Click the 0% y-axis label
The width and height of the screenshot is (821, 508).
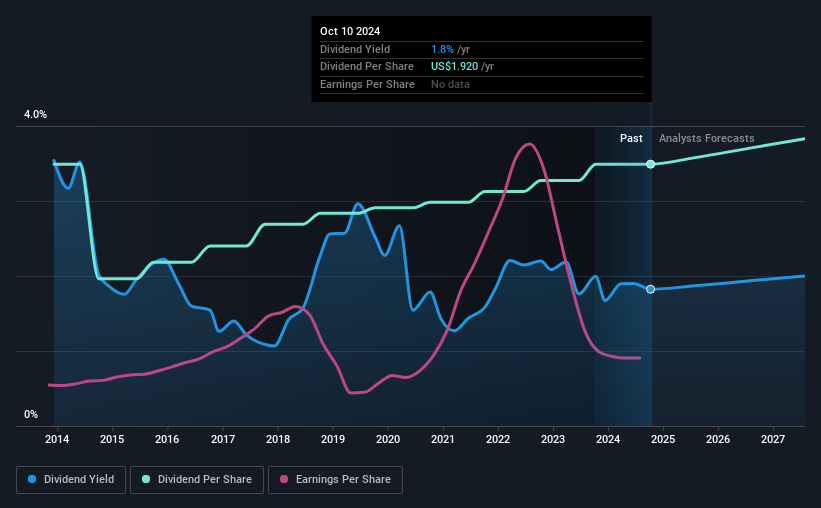(31, 414)
